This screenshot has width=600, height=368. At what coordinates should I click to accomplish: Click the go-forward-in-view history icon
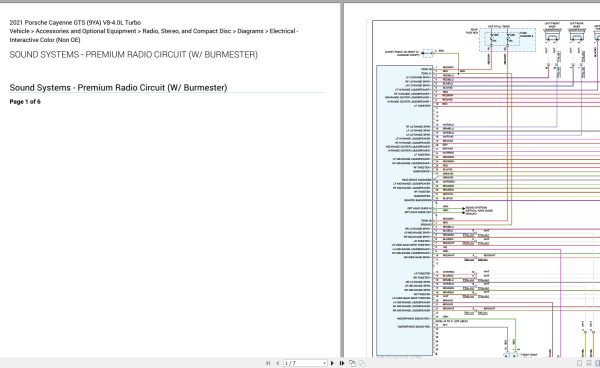click(362, 363)
